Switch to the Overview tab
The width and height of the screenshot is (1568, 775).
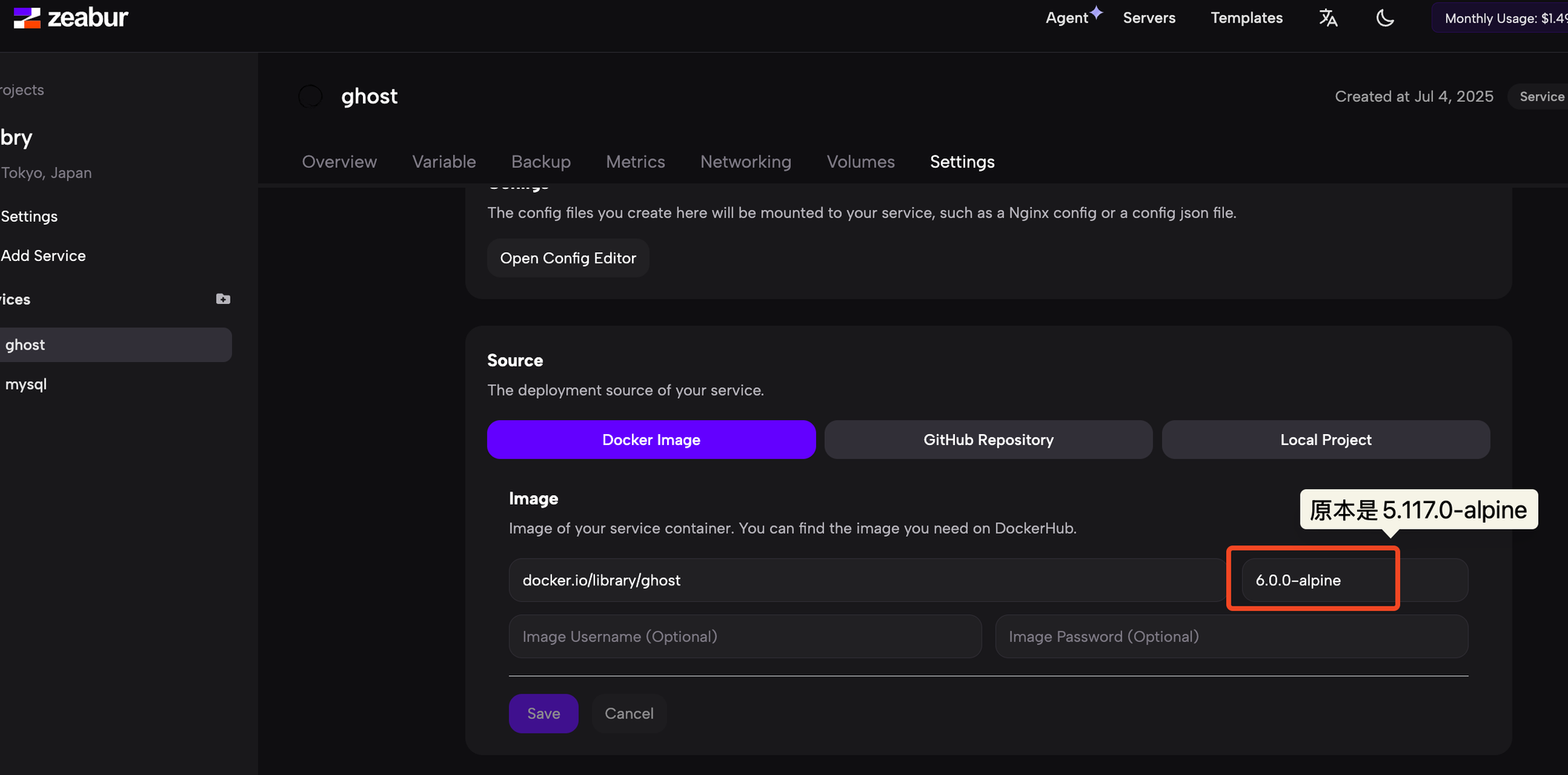[339, 161]
